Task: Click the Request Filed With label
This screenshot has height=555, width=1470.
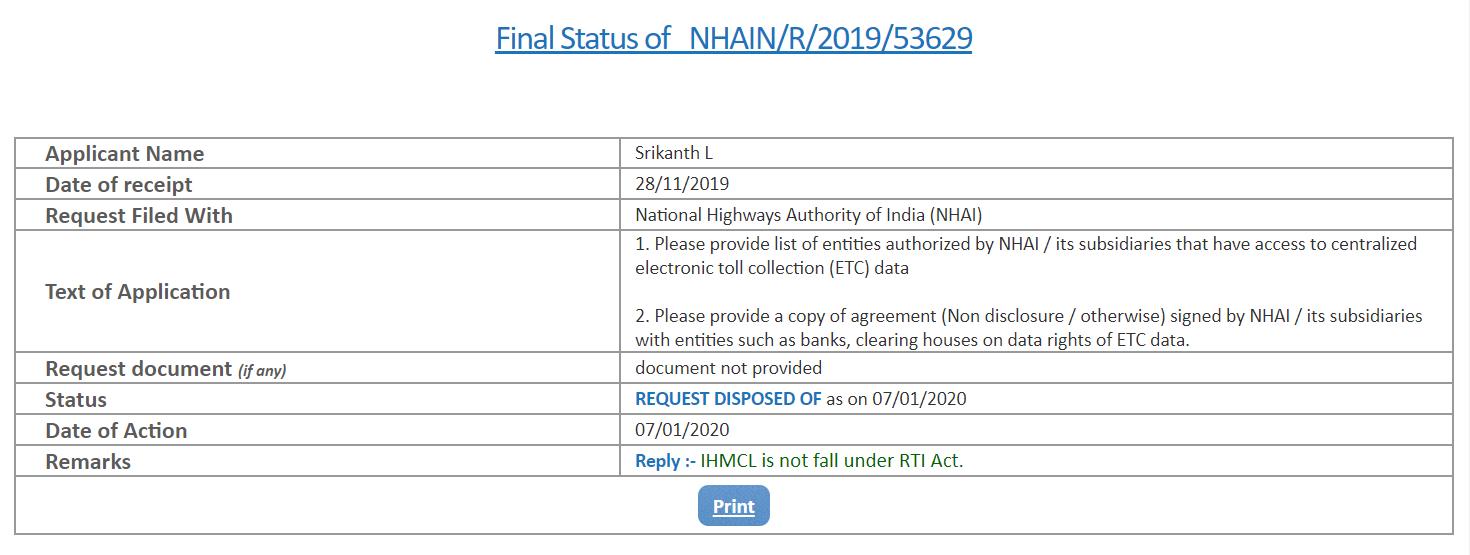Action: (x=139, y=216)
